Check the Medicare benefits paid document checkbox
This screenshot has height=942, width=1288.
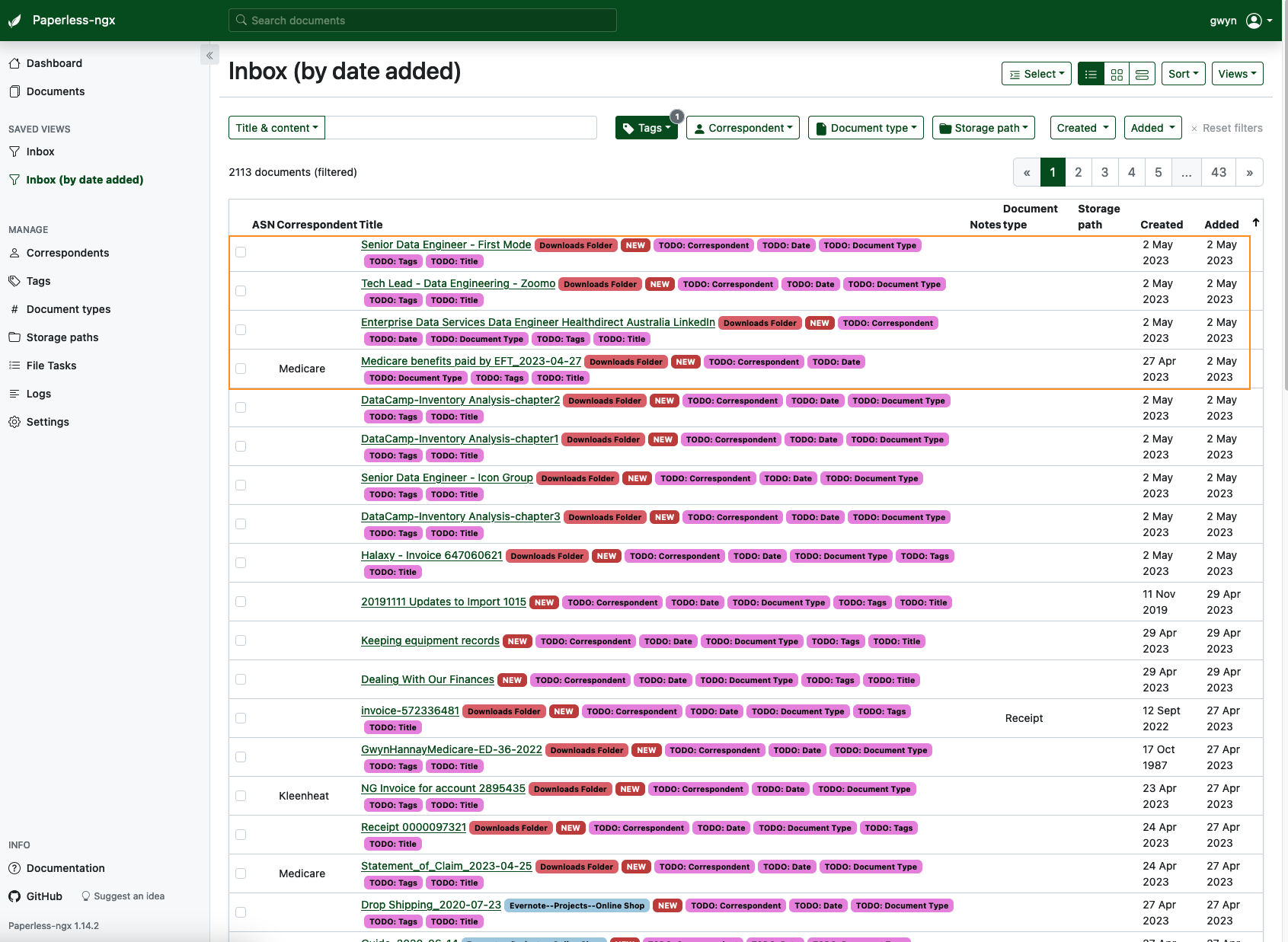[241, 369]
